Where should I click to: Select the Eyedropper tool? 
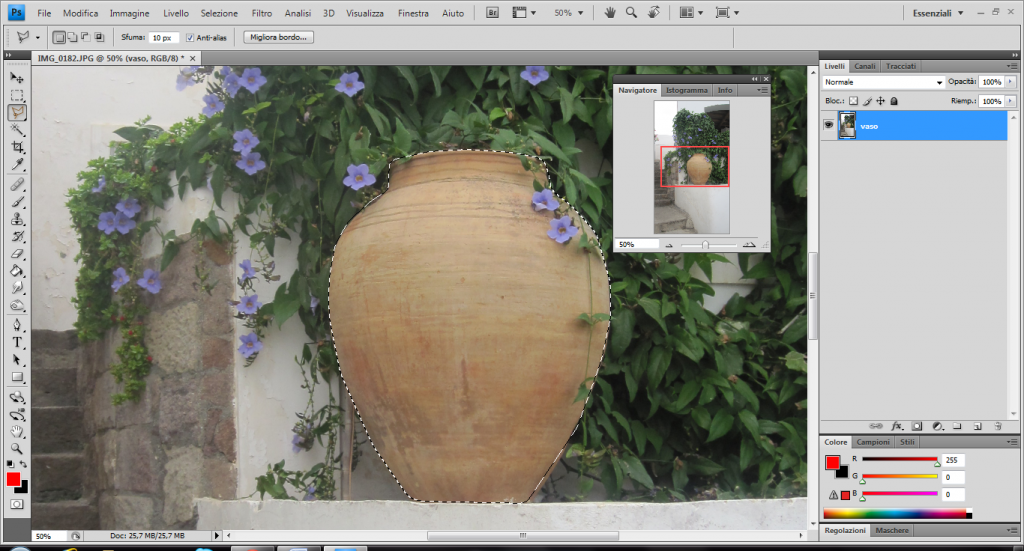coord(17,164)
